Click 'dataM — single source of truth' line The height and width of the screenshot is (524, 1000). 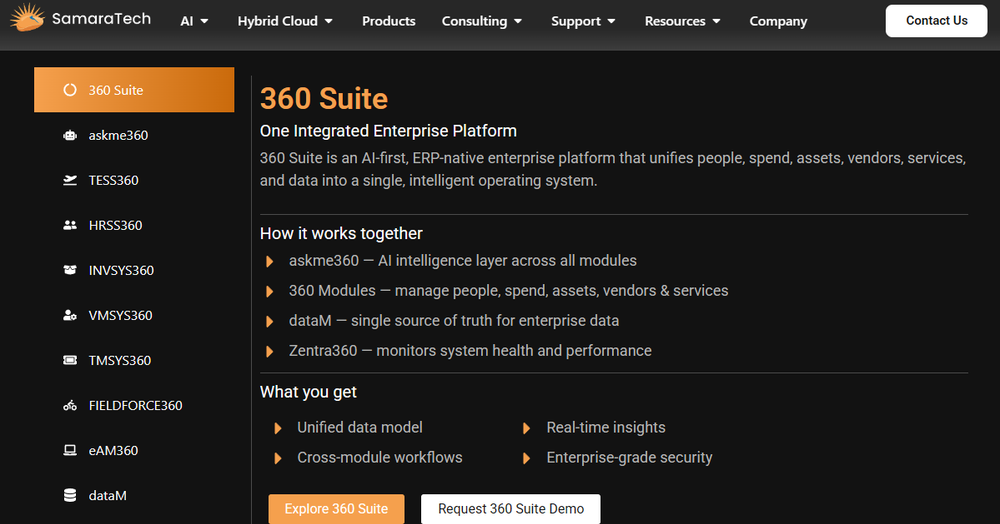click(453, 321)
